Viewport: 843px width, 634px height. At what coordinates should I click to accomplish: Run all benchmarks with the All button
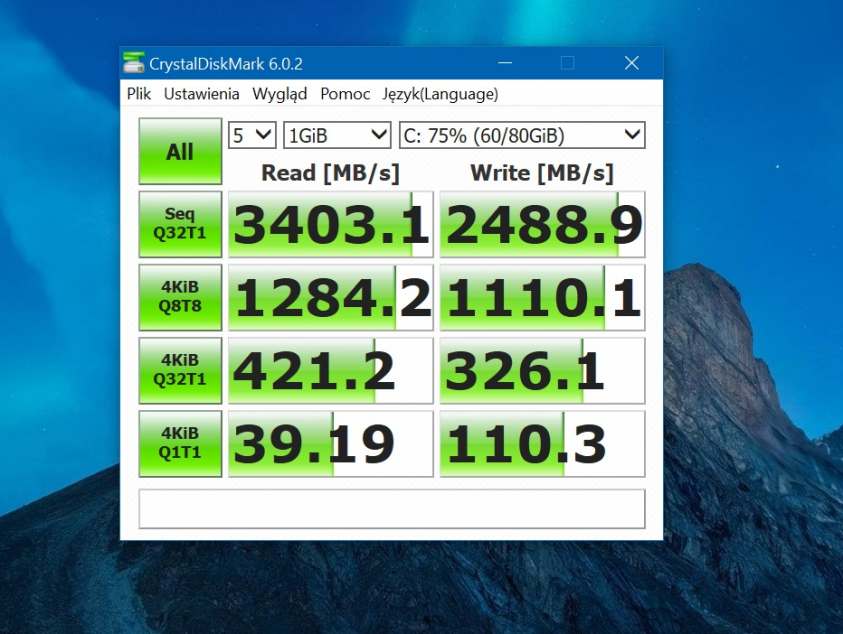click(x=179, y=151)
